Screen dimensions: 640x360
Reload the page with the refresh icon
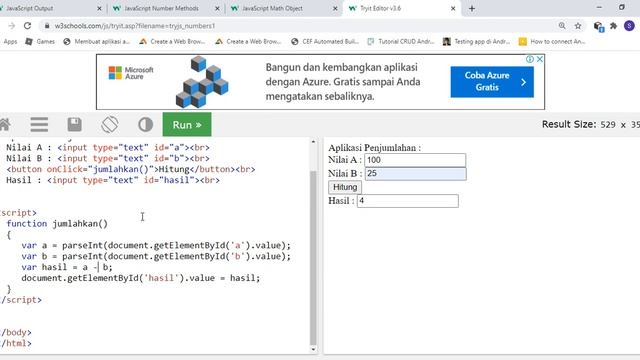click(27, 26)
